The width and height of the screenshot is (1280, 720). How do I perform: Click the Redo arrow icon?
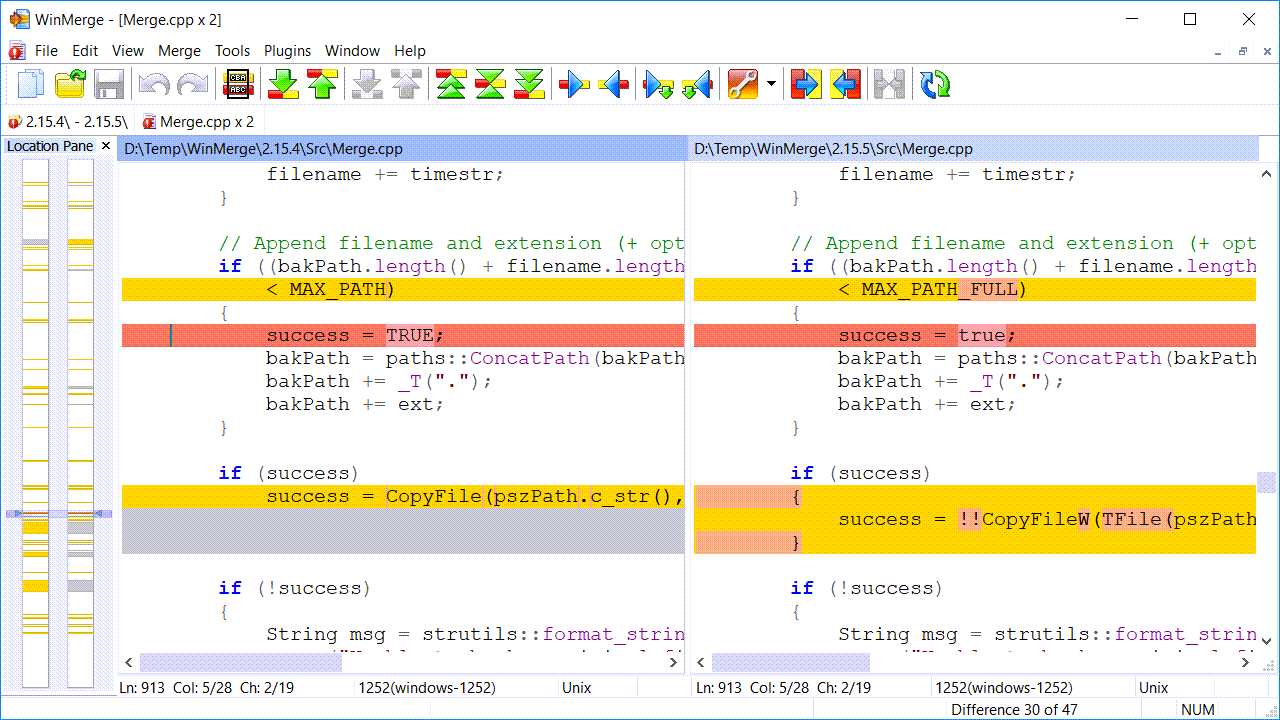pos(192,84)
